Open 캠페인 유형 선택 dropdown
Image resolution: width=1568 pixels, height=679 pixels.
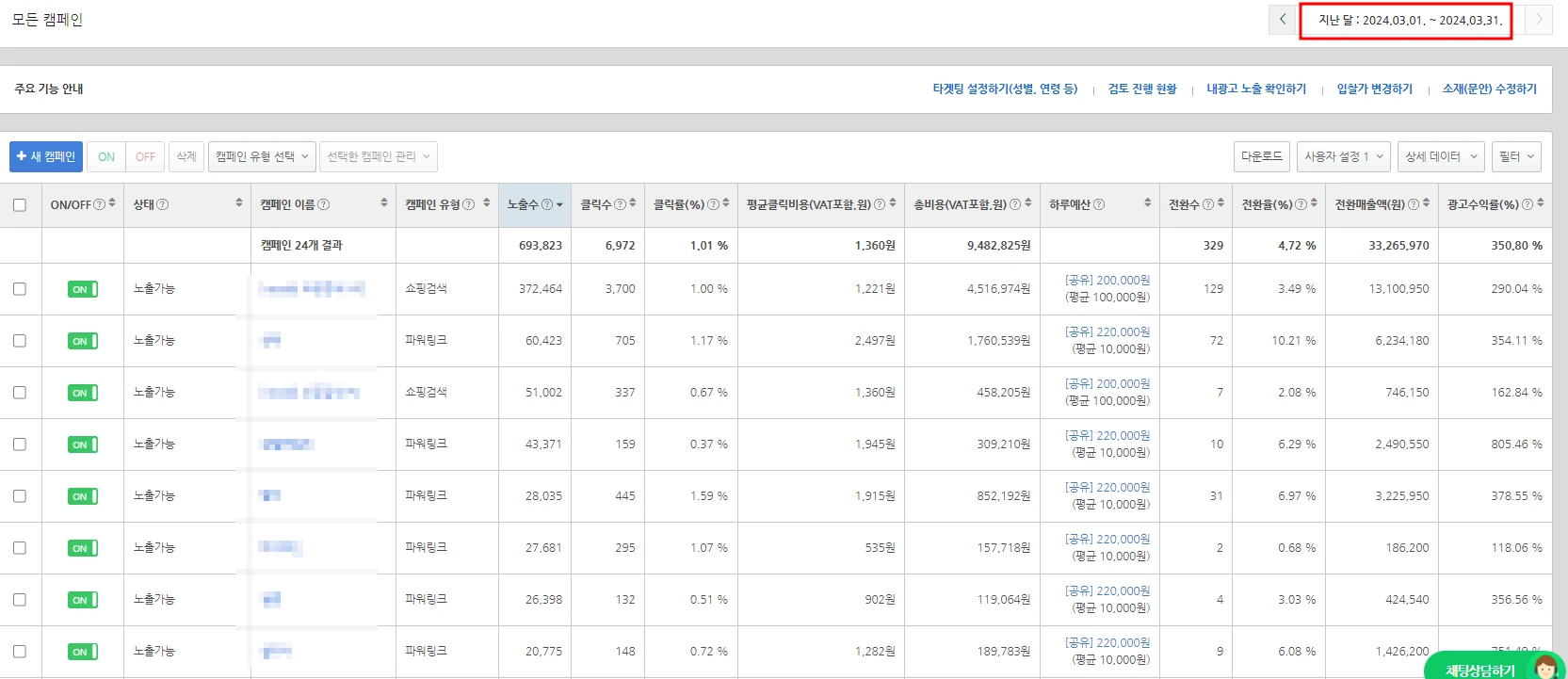coord(262,156)
